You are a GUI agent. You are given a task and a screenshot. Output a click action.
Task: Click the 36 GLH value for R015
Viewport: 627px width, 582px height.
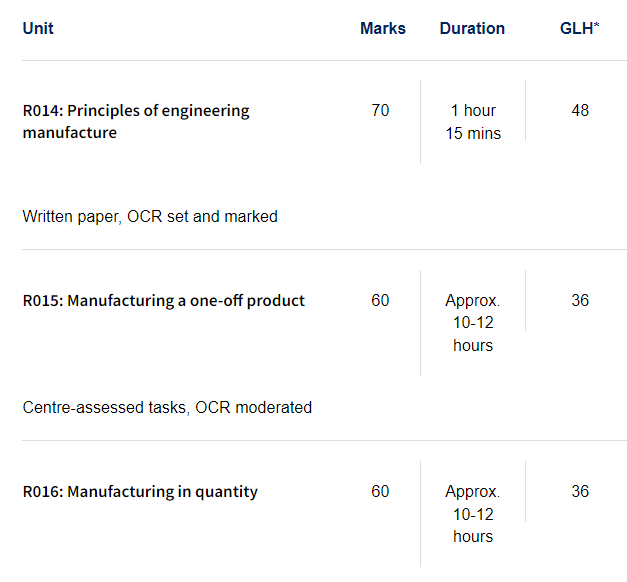tap(580, 300)
